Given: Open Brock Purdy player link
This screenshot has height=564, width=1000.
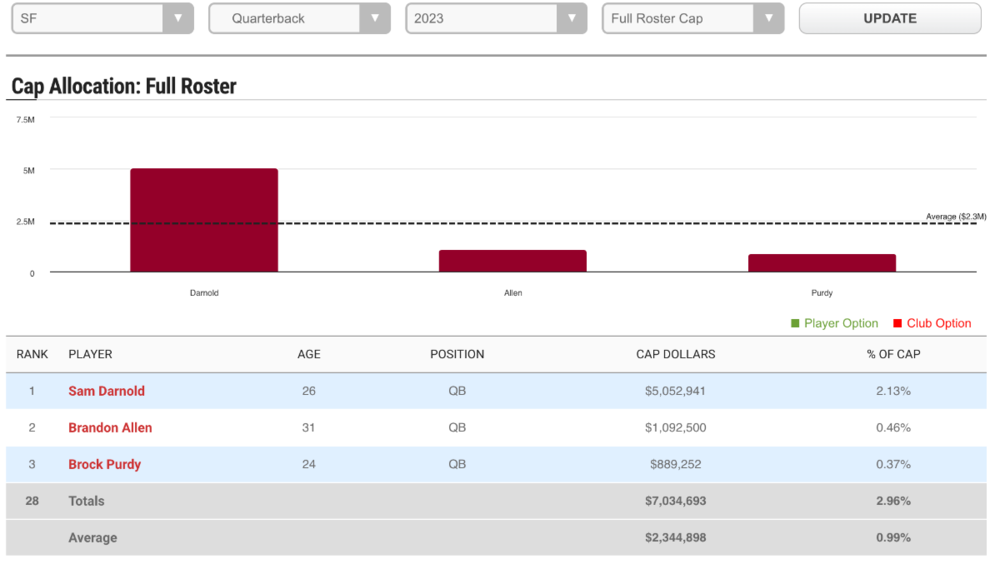Looking at the screenshot, I should tap(104, 465).
